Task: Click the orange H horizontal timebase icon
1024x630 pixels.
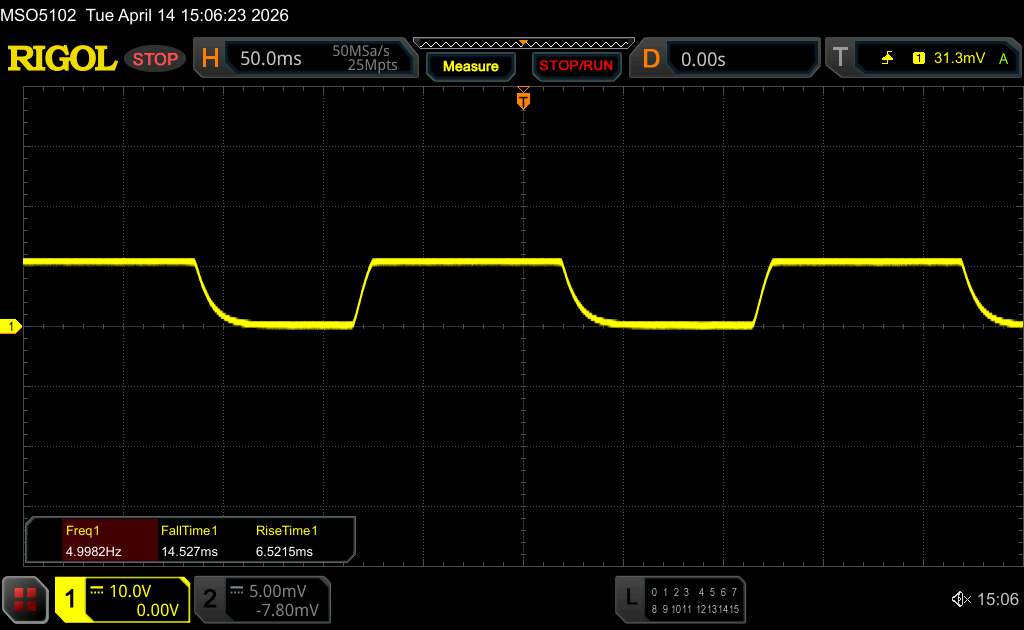Action: pyautogui.click(x=210, y=59)
